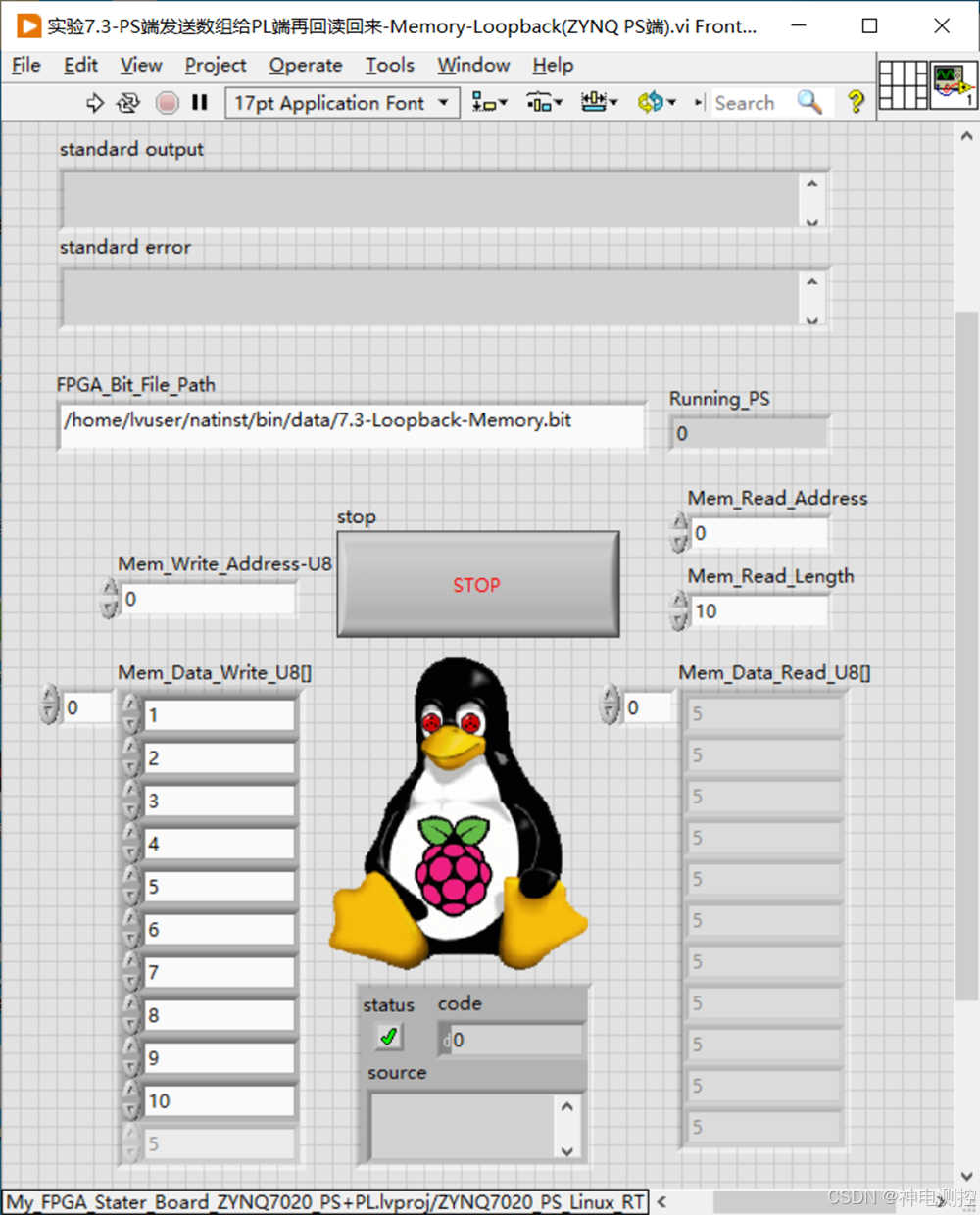Click the window vertical scrollbar down arrow
The width and height of the screenshot is (980, 1215).
[967, 1177]
